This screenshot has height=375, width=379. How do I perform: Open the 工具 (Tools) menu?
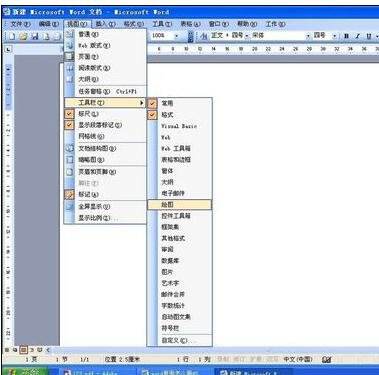pos(162,24)
